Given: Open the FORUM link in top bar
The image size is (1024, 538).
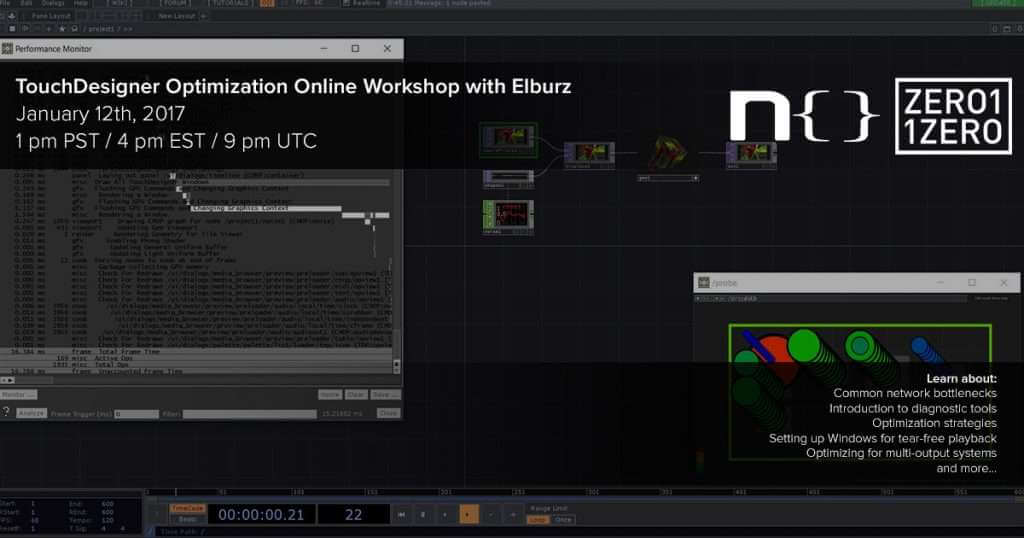Looking at the screenshot, I should coord(176,3).
